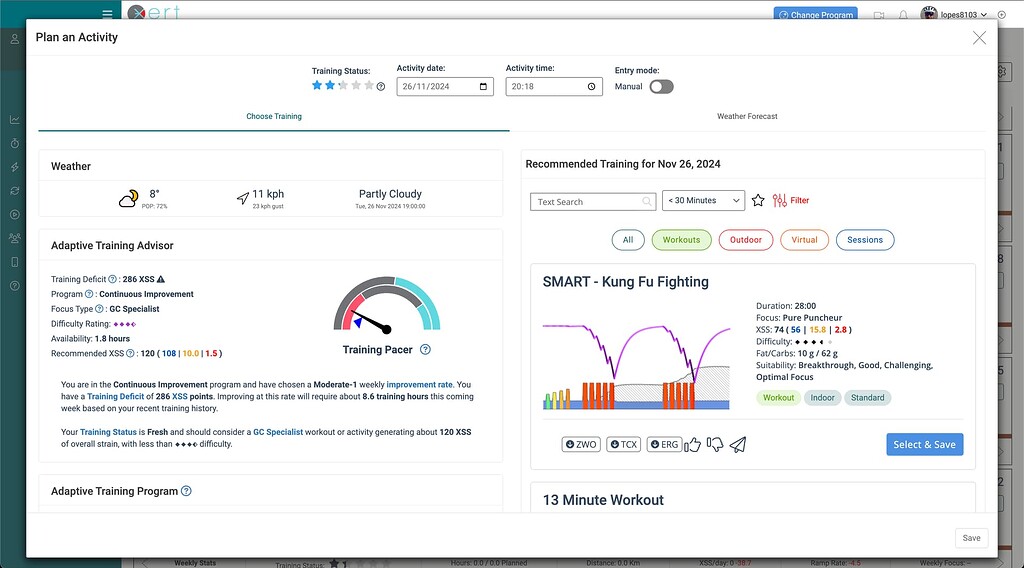Open the < 30 Minutes duration dropdown
Screen dimensions: 1024x568
click(x=704, y=201)
